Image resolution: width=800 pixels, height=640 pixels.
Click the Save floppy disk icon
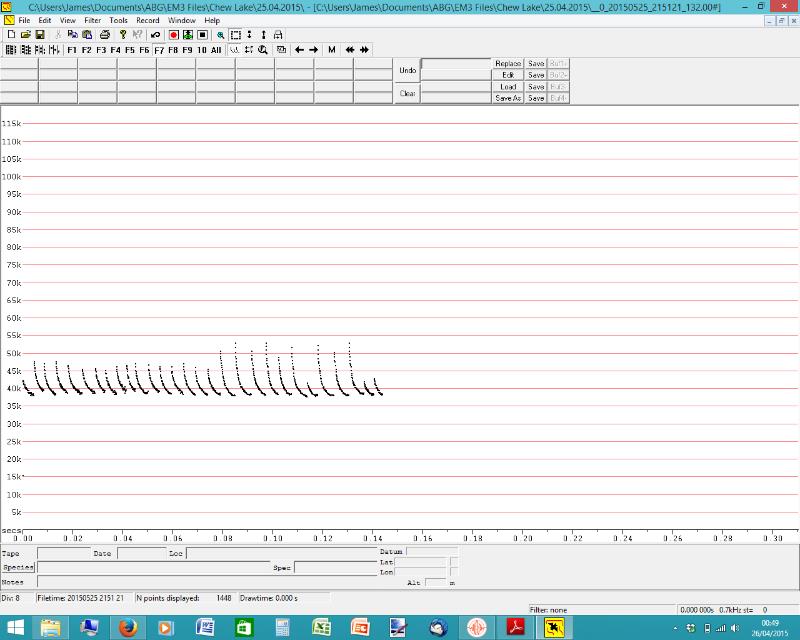(x=40, y=34)
